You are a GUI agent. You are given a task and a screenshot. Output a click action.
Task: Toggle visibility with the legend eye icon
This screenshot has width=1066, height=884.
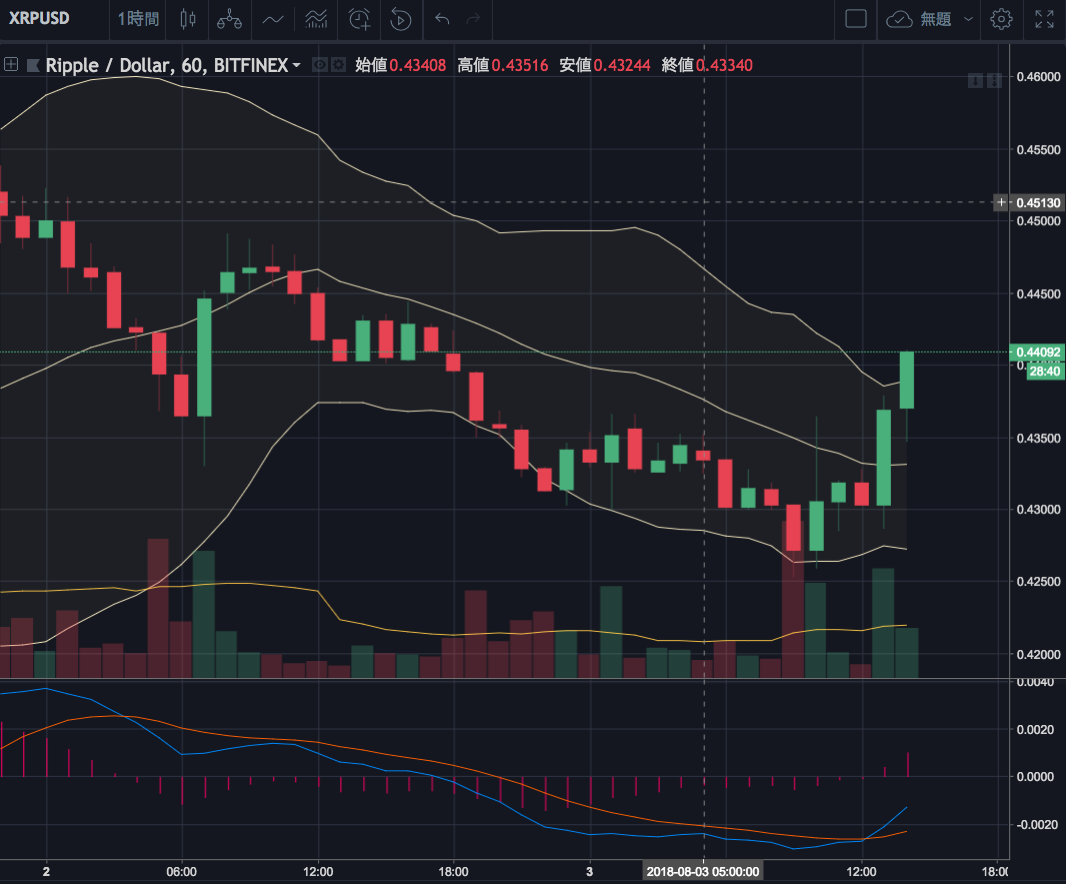click(320, 65)
